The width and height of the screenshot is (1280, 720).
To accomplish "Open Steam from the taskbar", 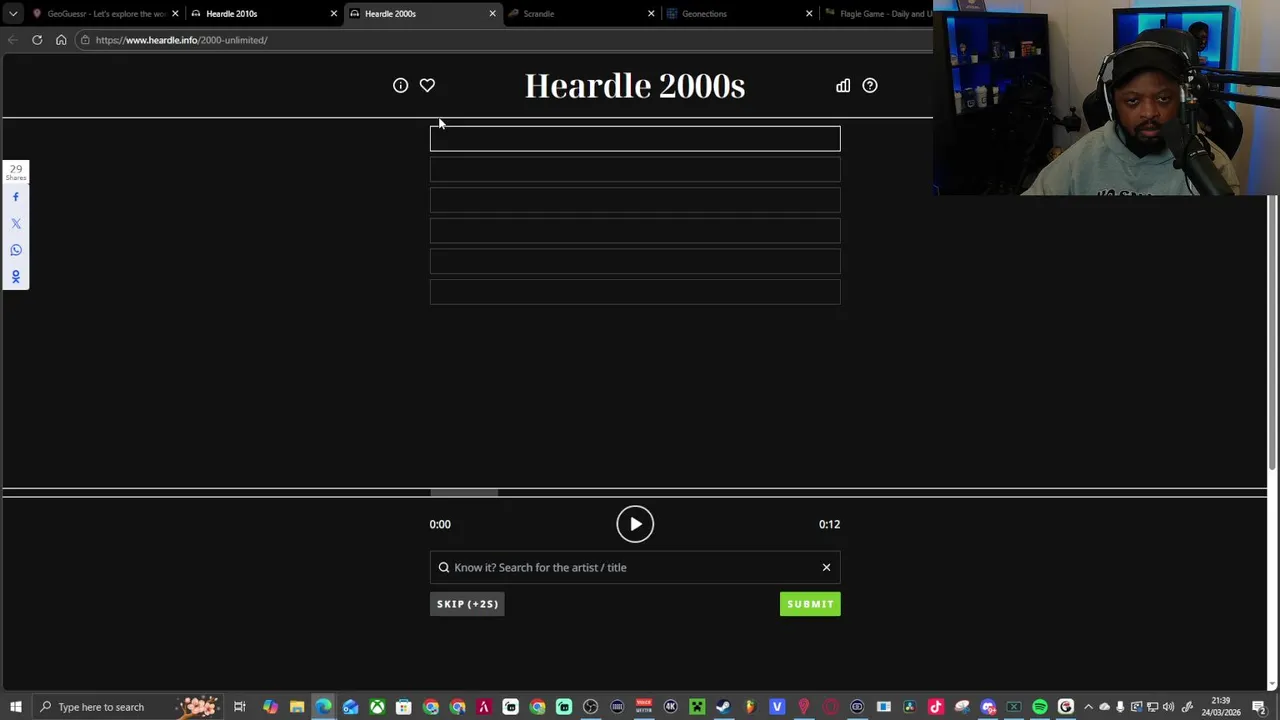I will point(723,707).
